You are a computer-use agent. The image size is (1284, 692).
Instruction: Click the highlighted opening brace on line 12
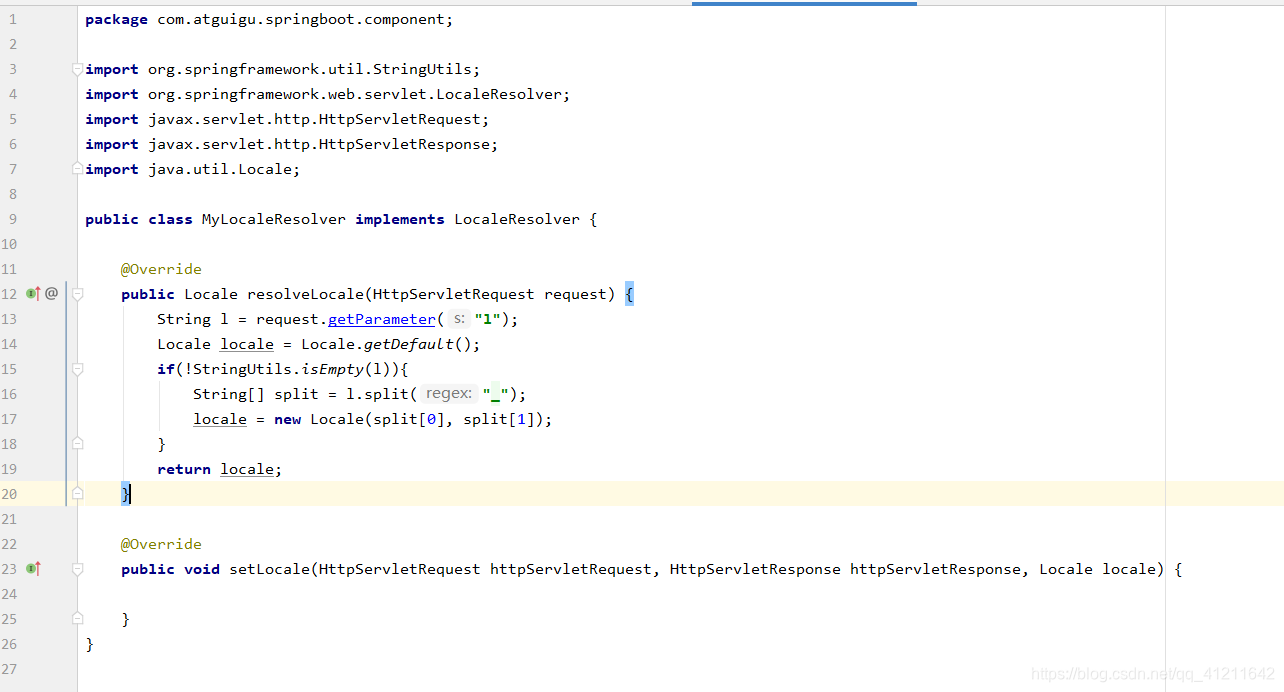pyautogui.click(x=630, y=294)
